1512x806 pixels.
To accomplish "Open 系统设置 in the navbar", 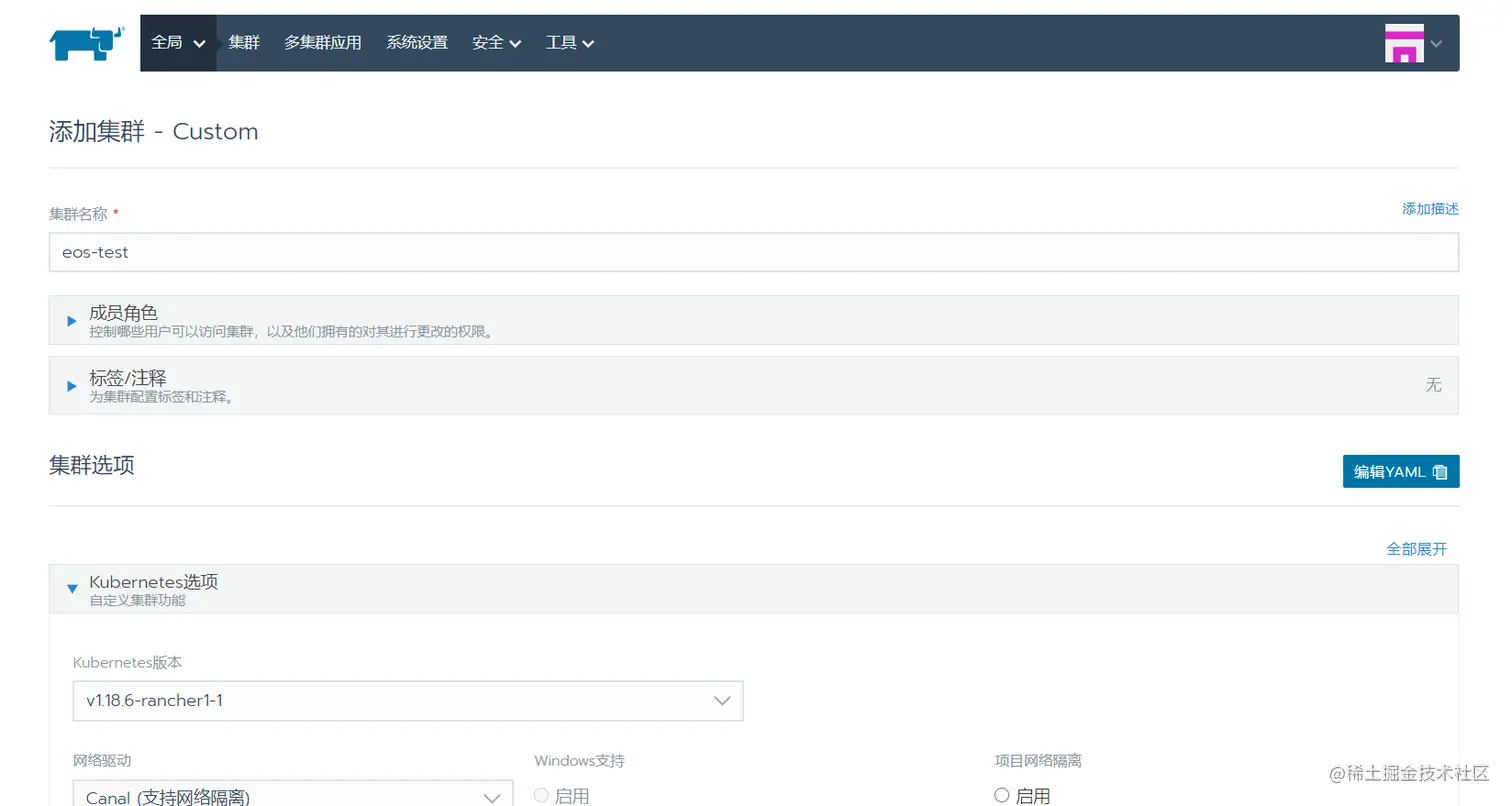I will point(417,43).
